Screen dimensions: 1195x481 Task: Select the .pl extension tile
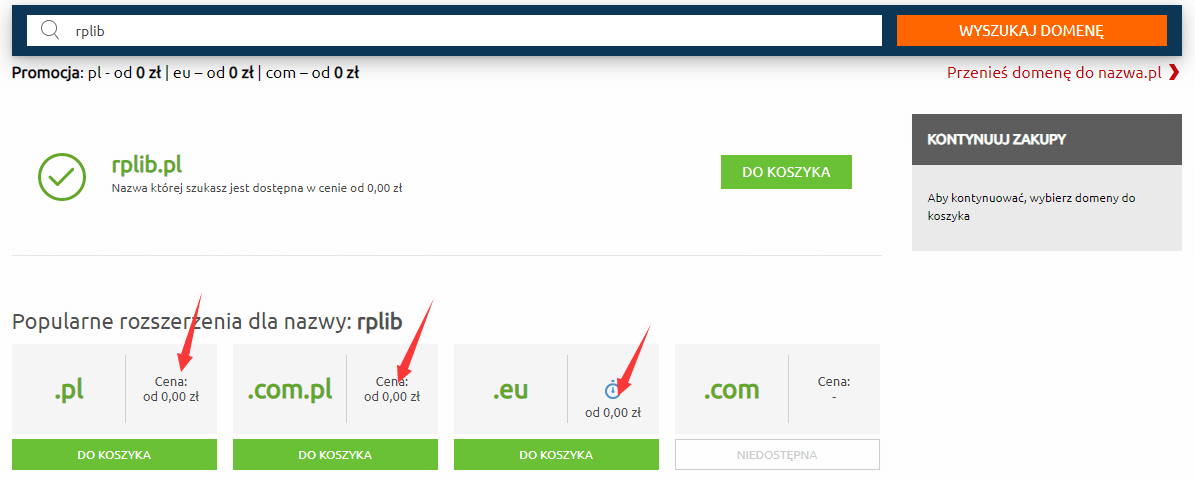(x=114, y=389)
